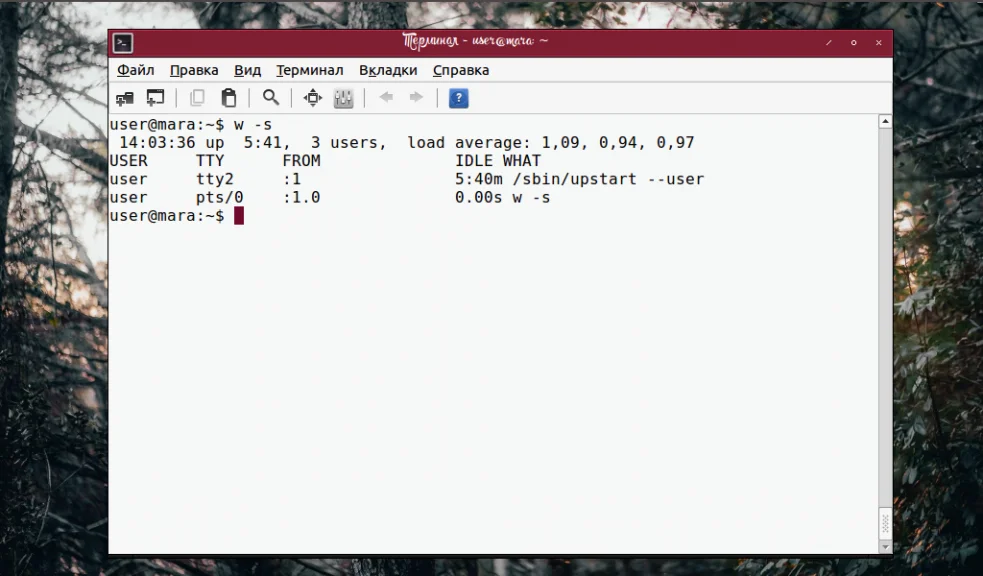Open a new terminal window icon
The width and height of the screenshot is (983, 576).
pos(155,98)
